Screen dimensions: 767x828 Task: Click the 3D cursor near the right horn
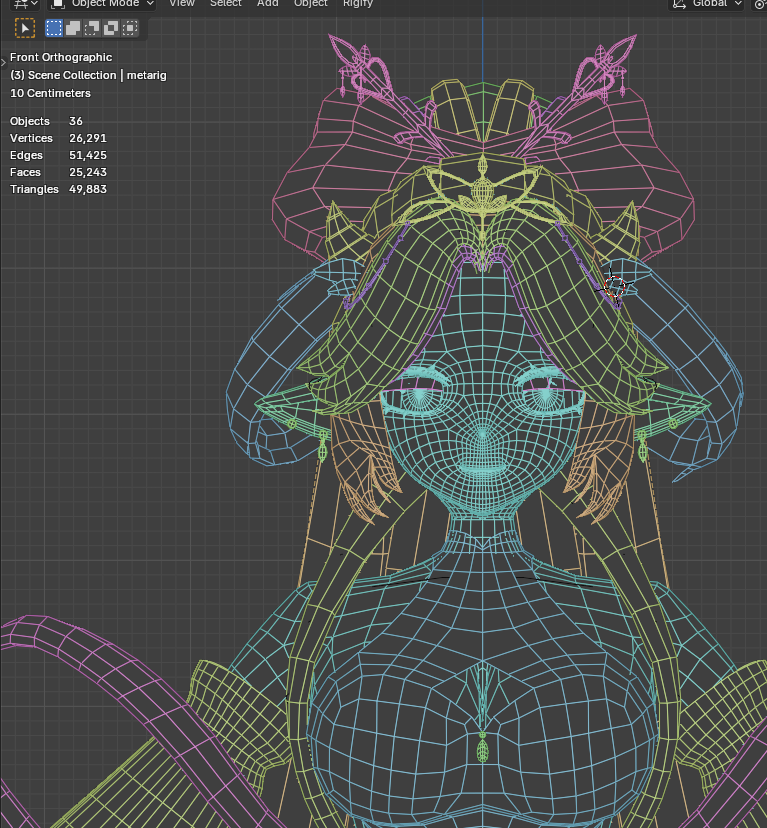[614, 286]
